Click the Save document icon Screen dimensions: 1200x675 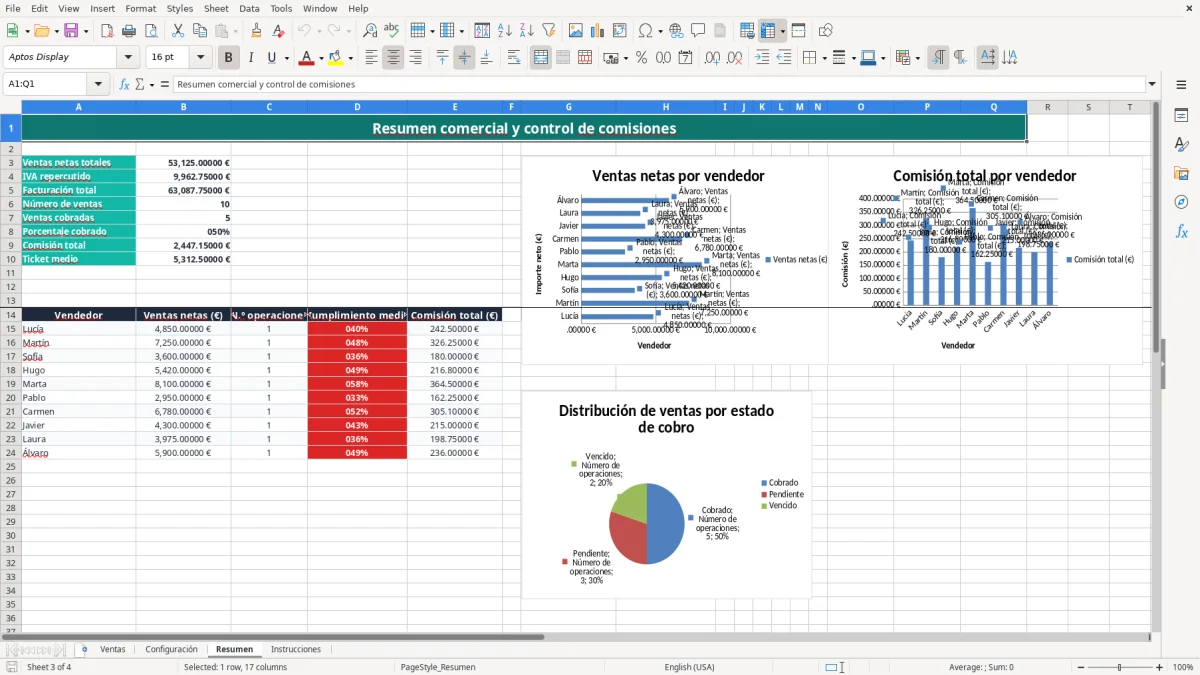click(x=69, y=31)
